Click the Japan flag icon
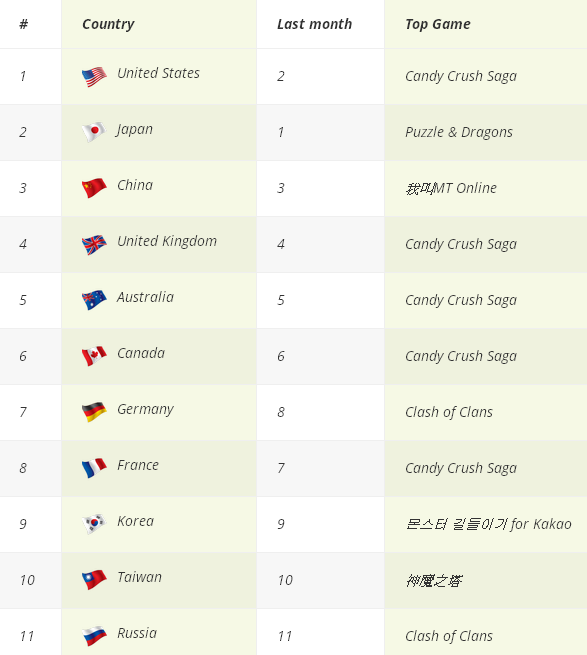587x655 pixels. click(x=94, y=132)
